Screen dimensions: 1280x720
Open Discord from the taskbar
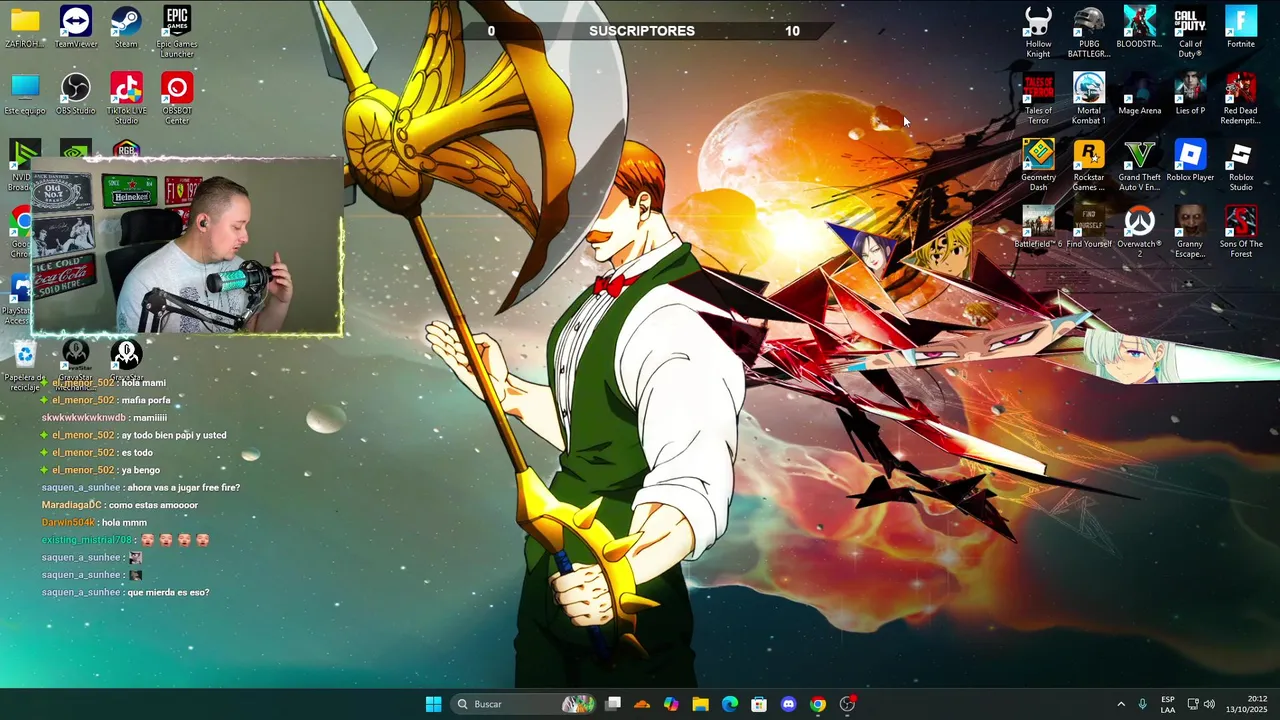coord(788,704)
